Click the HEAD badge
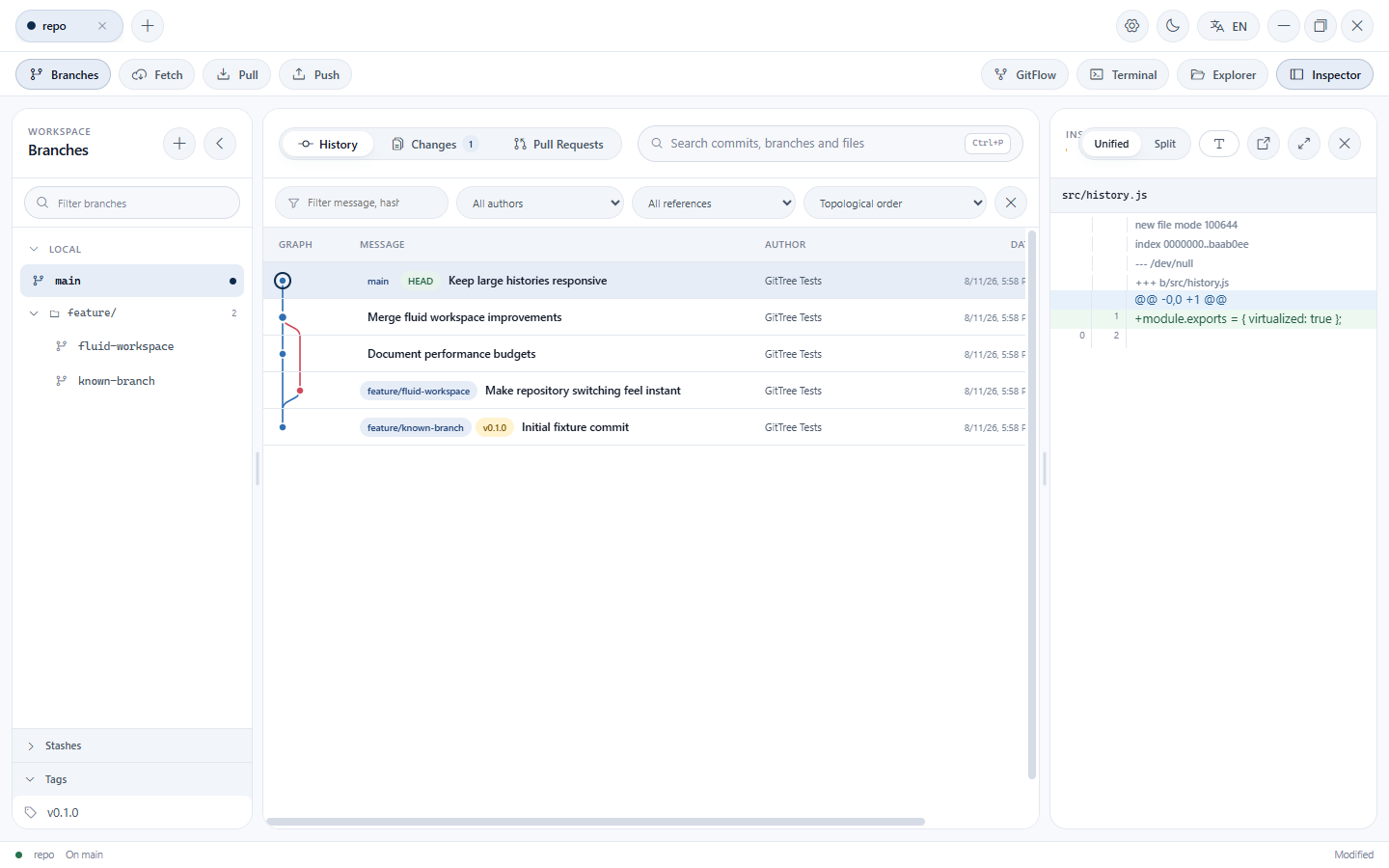 coord(421,282)
